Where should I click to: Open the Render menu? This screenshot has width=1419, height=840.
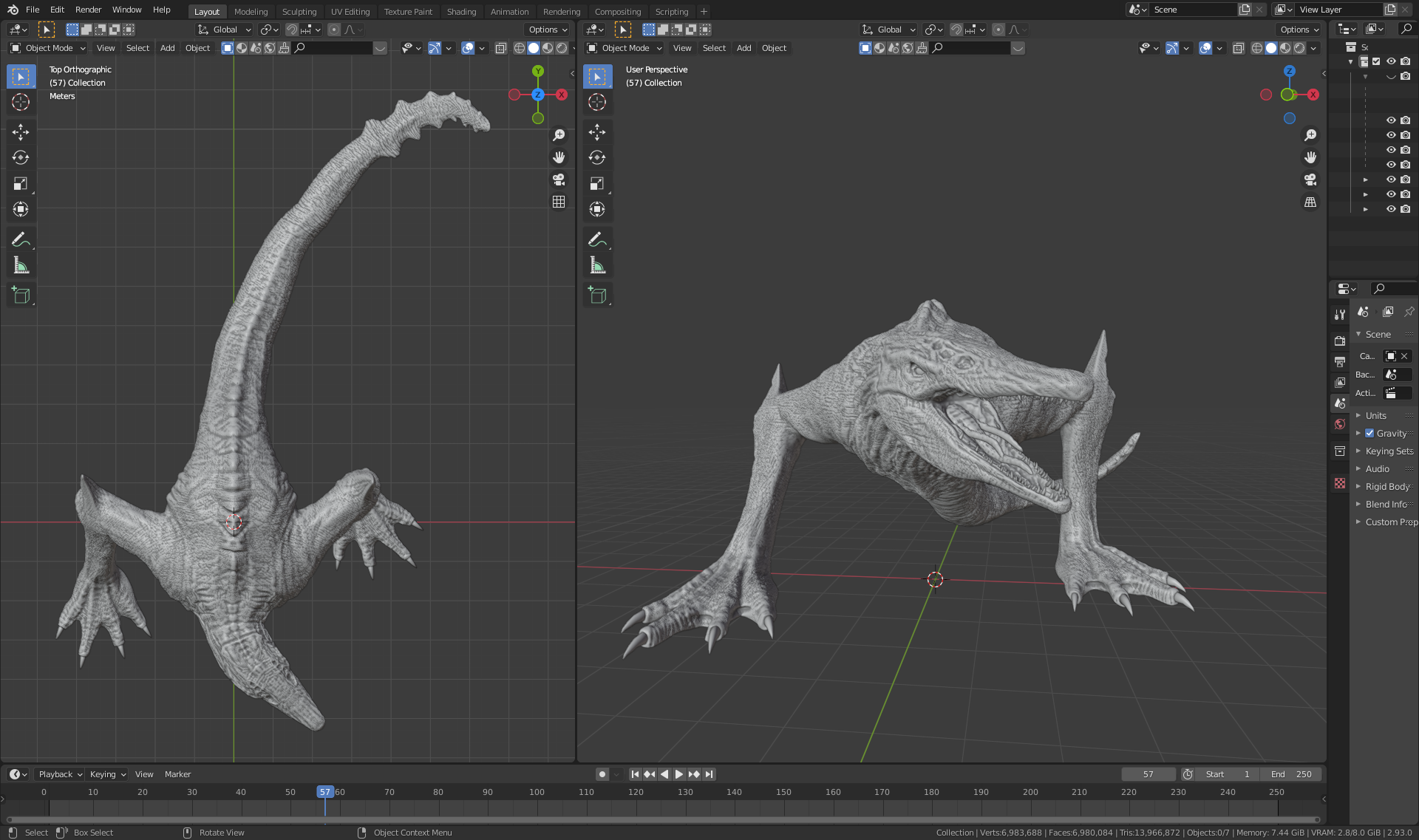88,10
